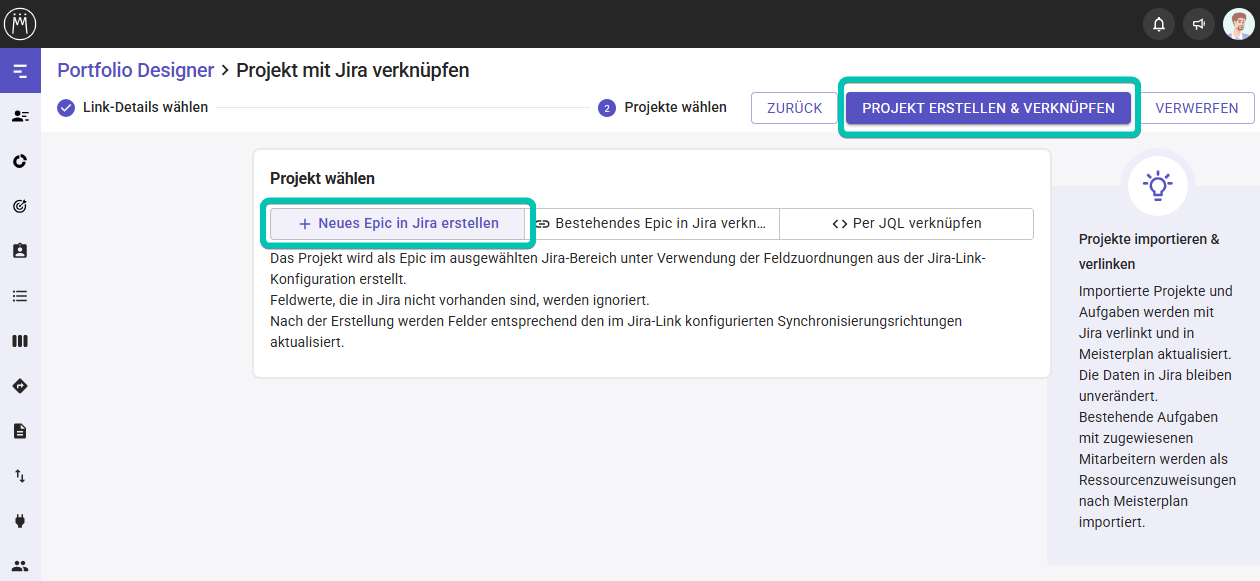Open the user avatar menu

(1239, 24)
